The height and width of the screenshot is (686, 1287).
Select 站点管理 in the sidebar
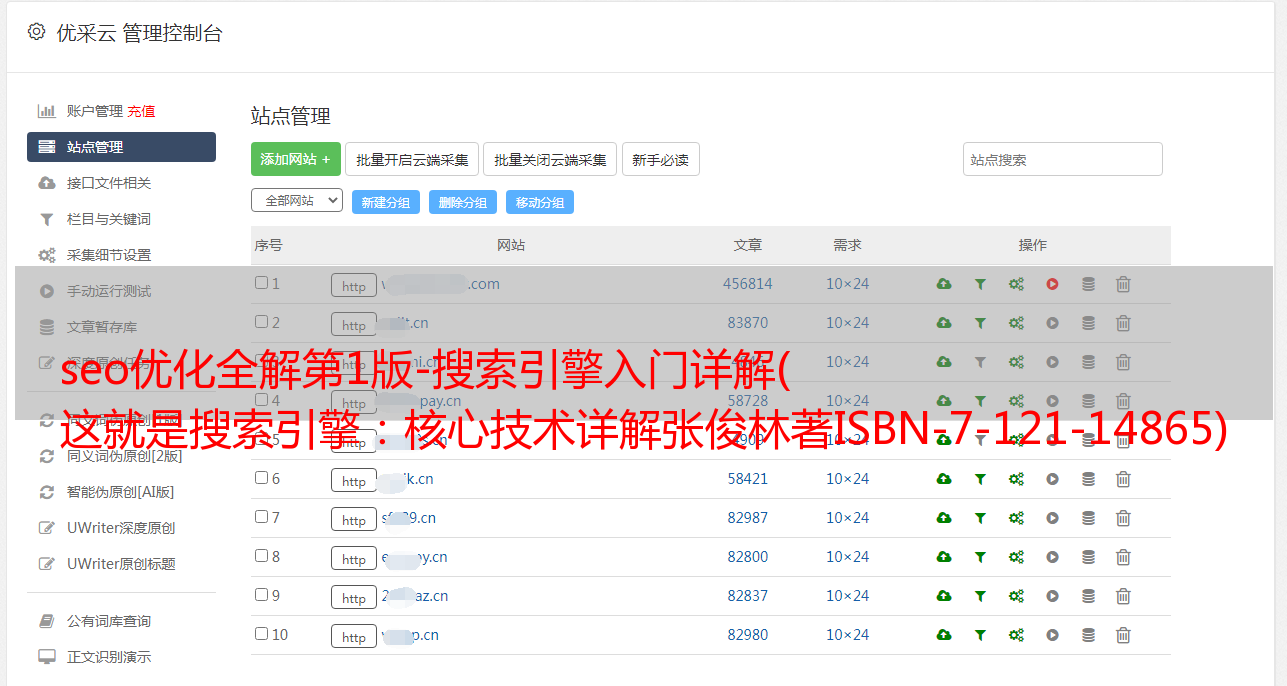coord(121,147)
